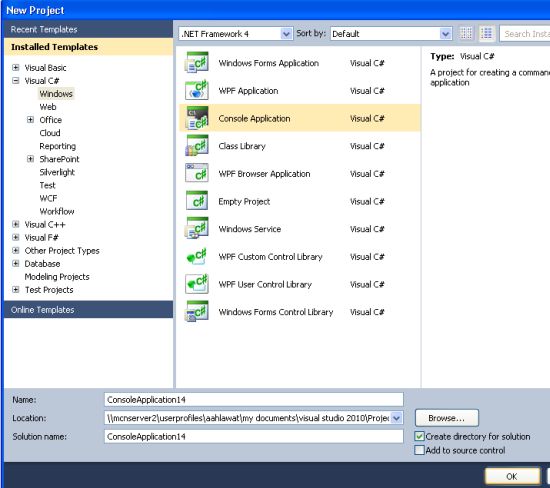Select Windows under Visual C#
Image resolution: width=550 pixels, height=488 pixels.
tap(56, 94)
